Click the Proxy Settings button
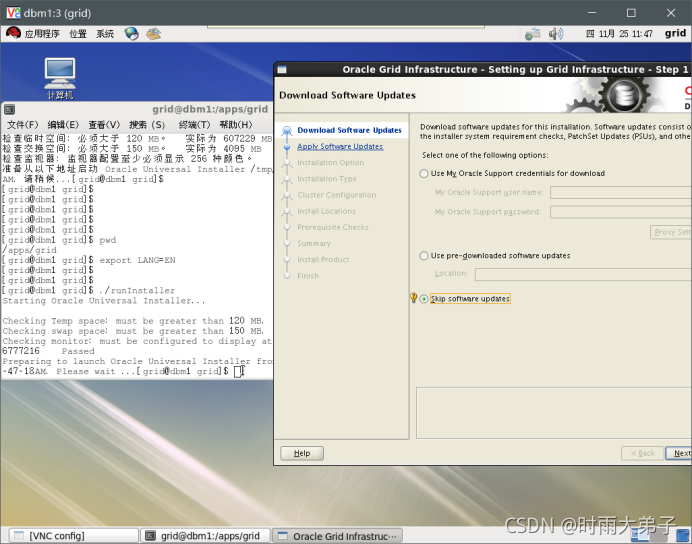This screenshot has width=692, height=544. (x=671, y=232)
